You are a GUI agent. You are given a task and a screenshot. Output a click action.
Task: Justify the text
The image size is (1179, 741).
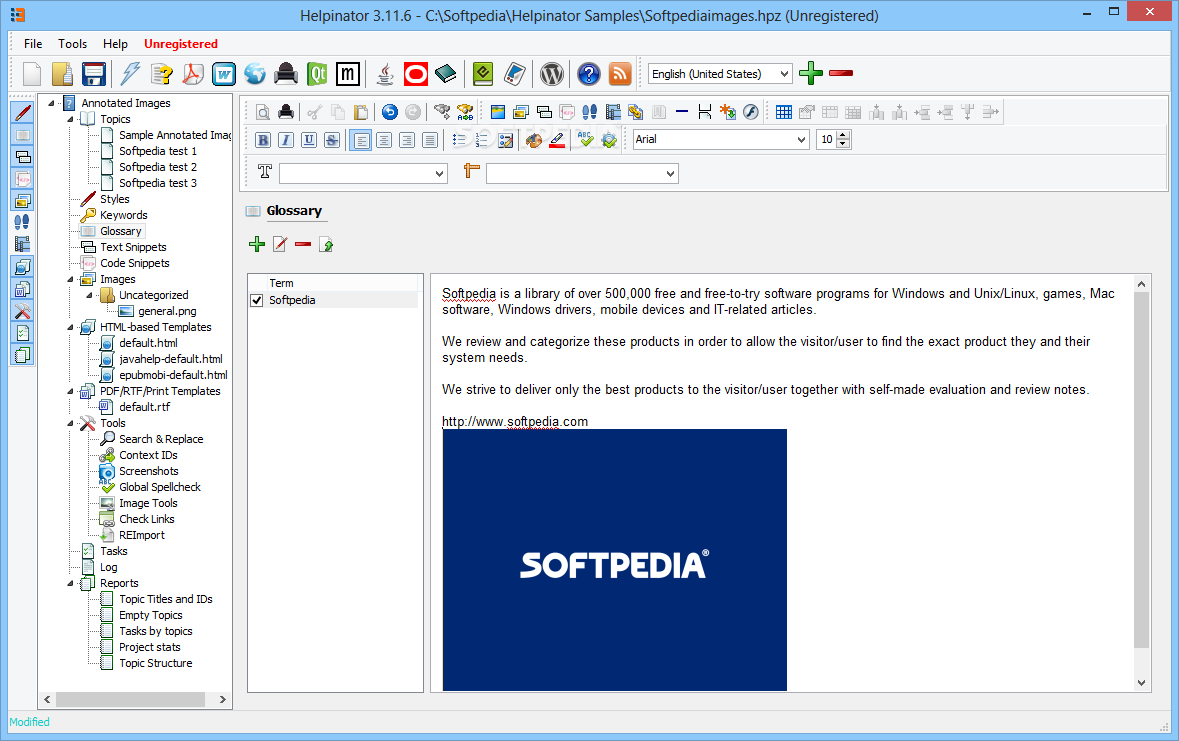(430, 140)
